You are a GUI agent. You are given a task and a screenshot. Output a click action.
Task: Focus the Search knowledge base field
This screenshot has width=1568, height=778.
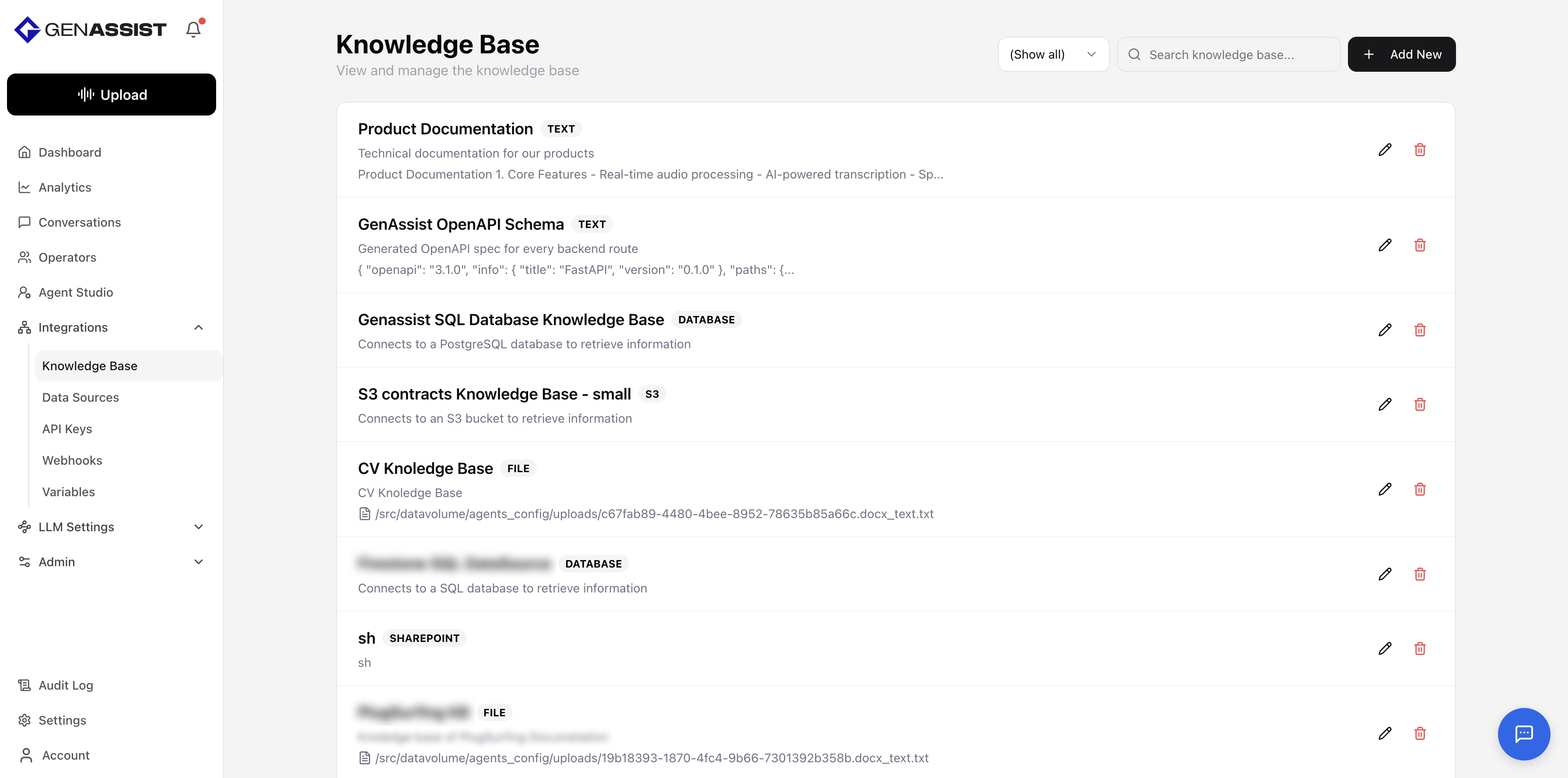point(1235,54)
